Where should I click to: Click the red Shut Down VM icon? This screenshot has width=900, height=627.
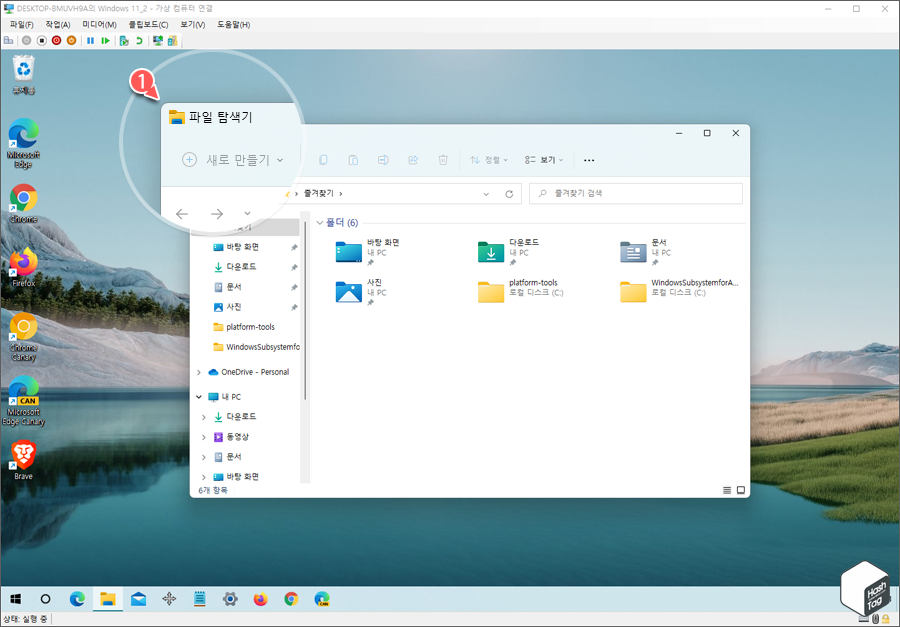(56, 41)
